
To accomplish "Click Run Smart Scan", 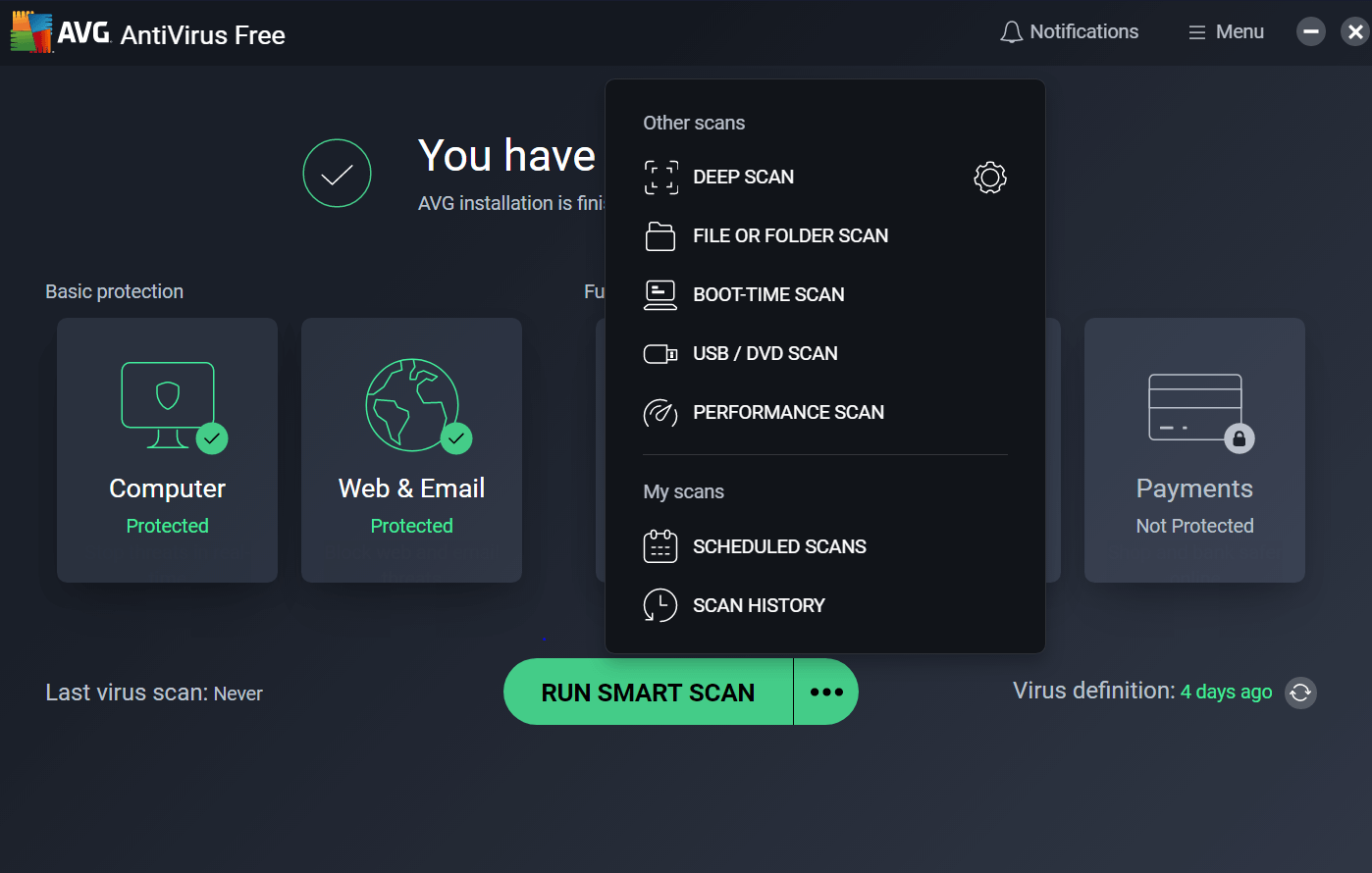I will 647,692.
